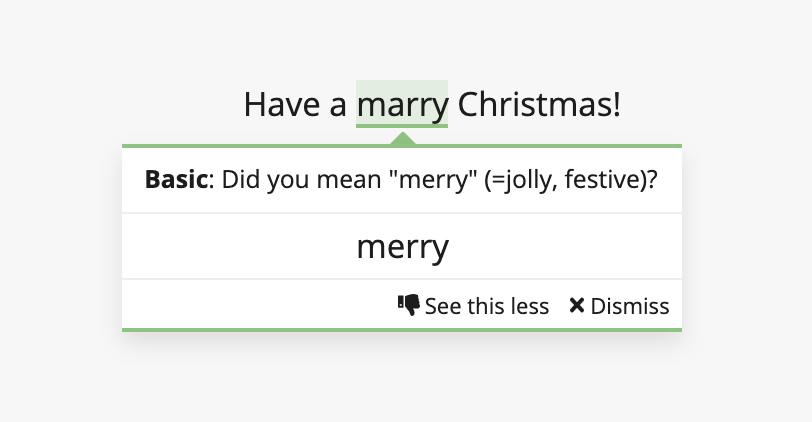Click the X icon beside Dismiss
Screen dimensions: 812x422
(x=576, y=305)
